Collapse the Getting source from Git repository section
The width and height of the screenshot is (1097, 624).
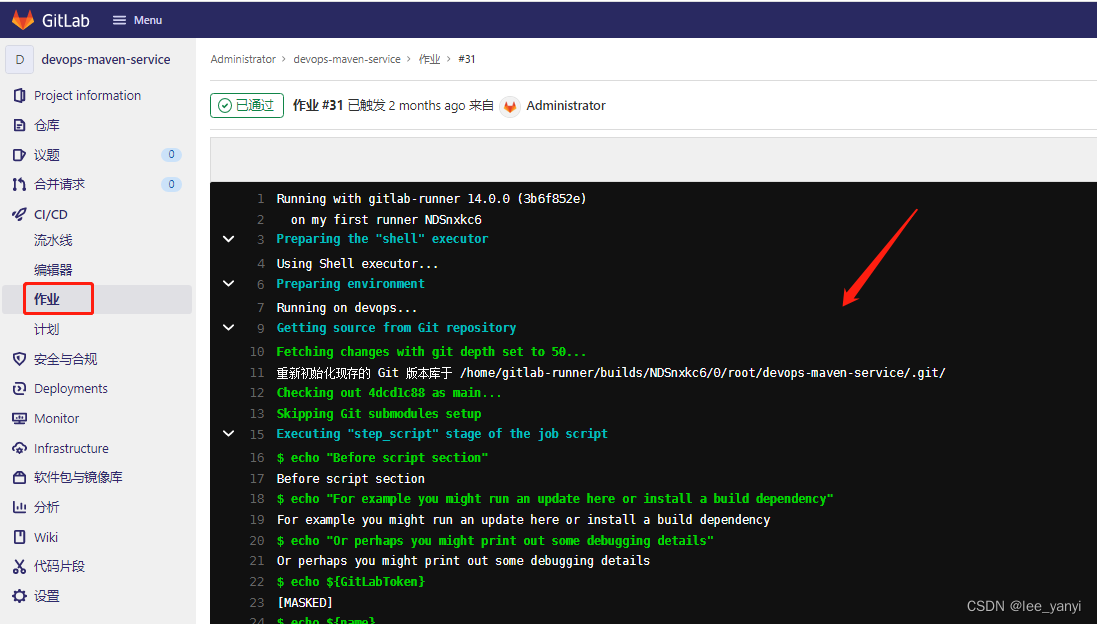(x=228, y=327)
